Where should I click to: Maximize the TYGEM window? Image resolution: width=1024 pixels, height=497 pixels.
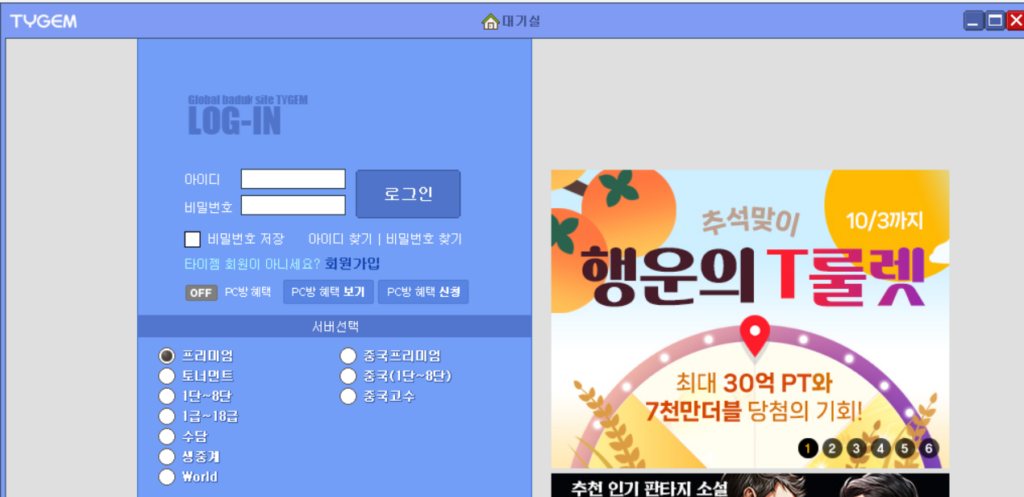point(995,22)
